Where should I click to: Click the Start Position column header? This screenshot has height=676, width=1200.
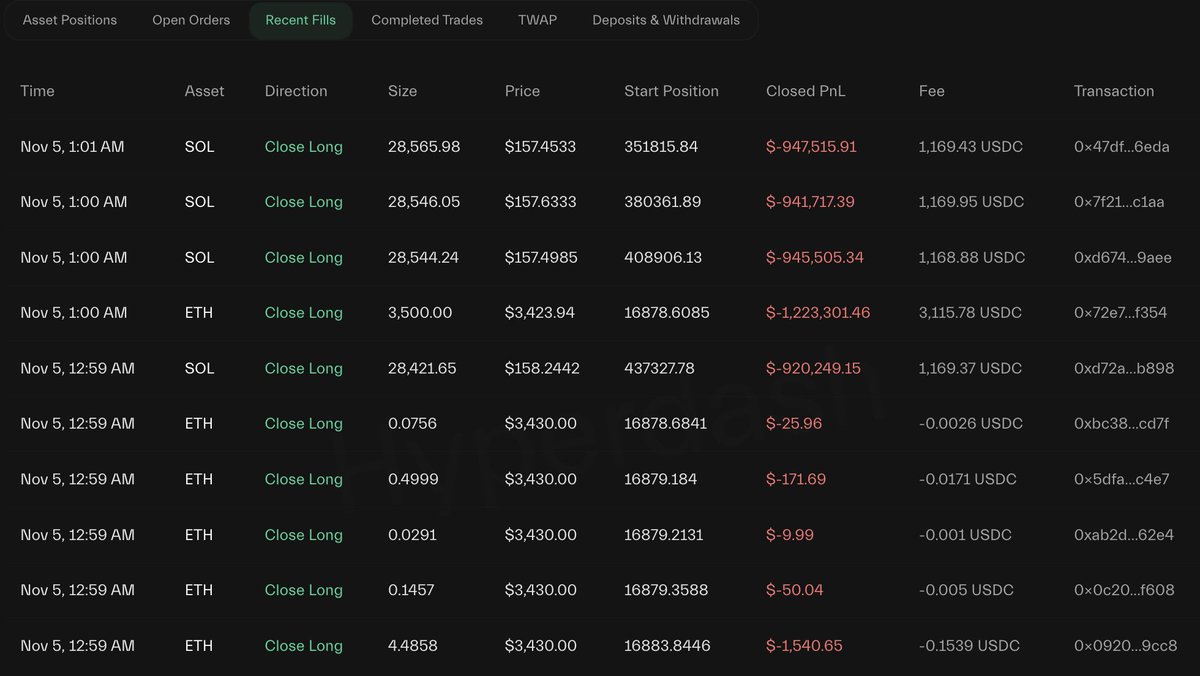(x=671, y=91)
